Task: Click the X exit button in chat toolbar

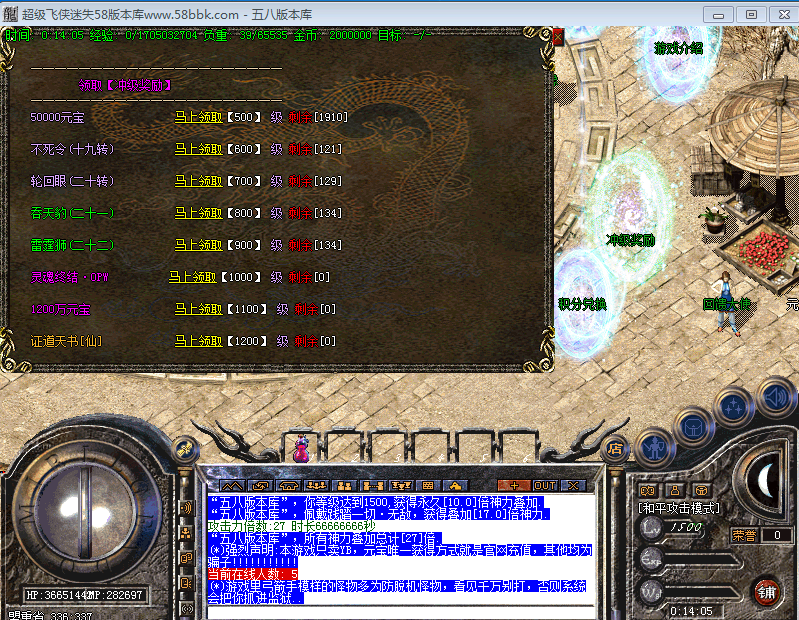Action: pyautogui.click(x=573, y=486)
